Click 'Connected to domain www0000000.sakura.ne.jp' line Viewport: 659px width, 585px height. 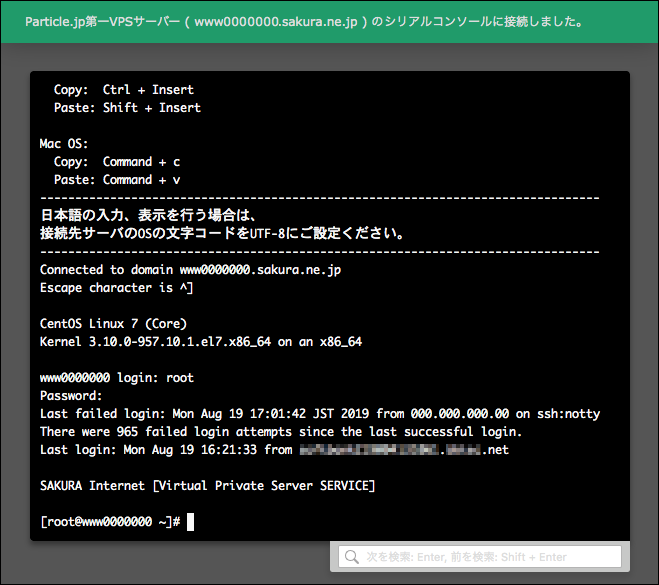coord(190,270)
